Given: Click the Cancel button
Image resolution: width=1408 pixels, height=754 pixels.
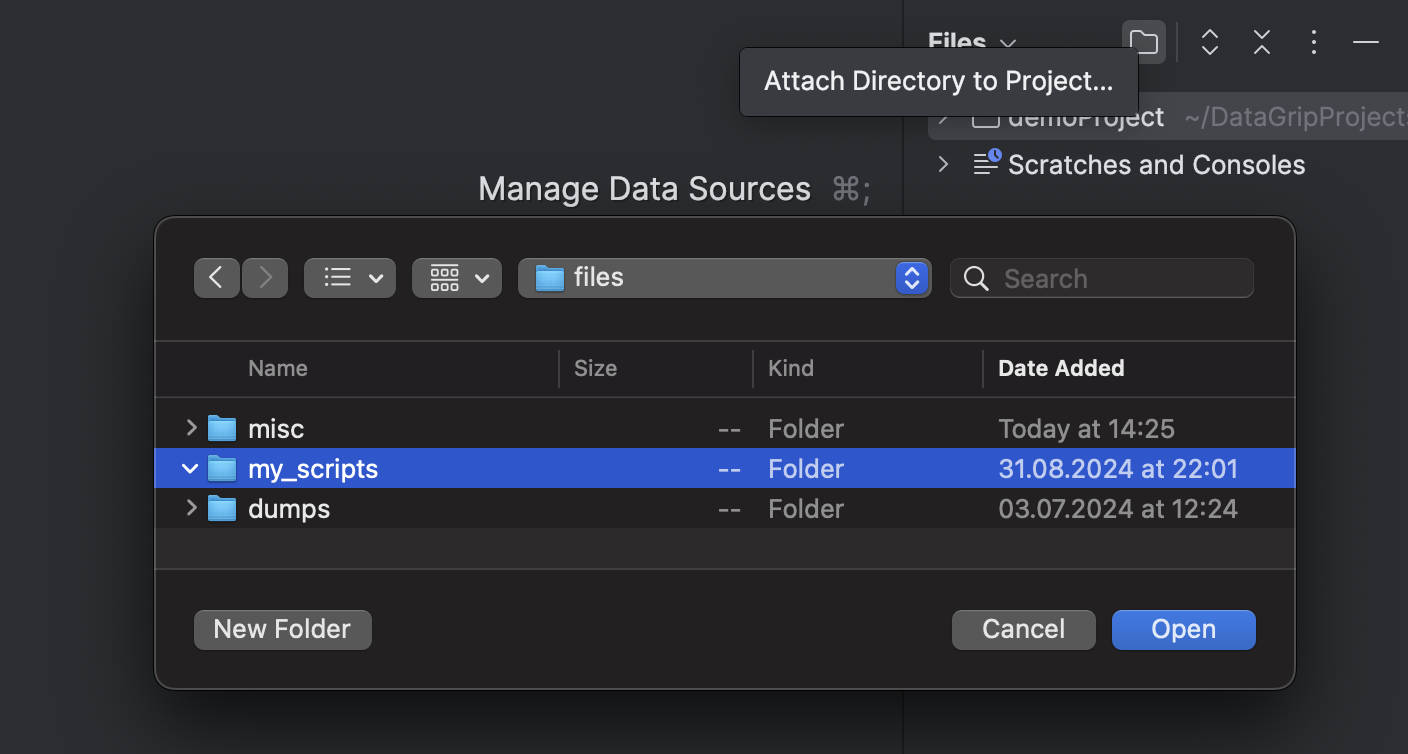Looking at the screenshot, I should [x=1023, y=629].
